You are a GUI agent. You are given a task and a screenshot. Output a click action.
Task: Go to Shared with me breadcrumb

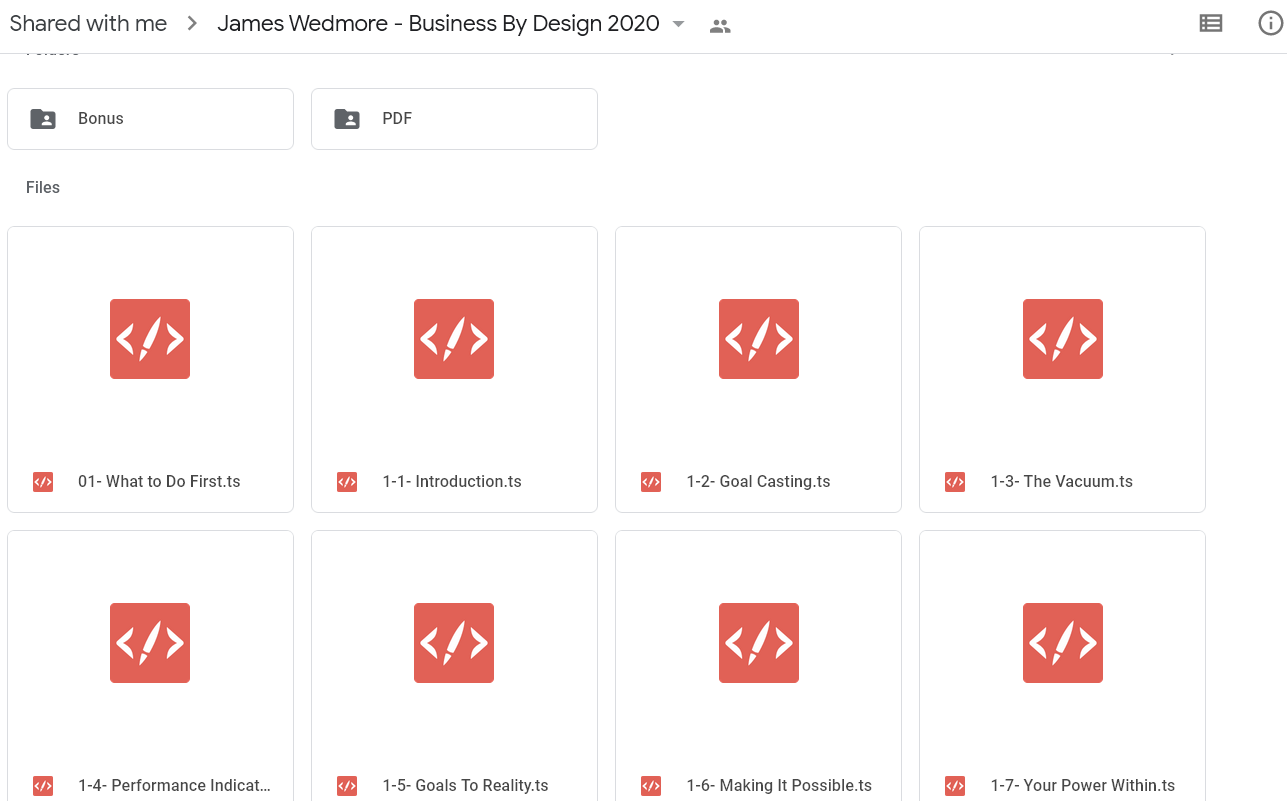coord(88,24)
